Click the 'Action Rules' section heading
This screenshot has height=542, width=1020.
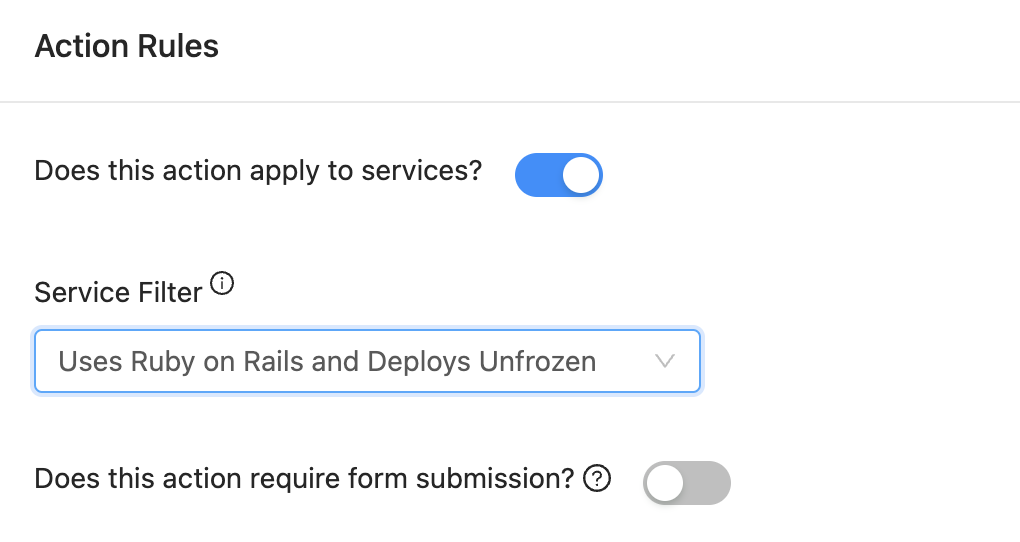[x=127, y=46]
